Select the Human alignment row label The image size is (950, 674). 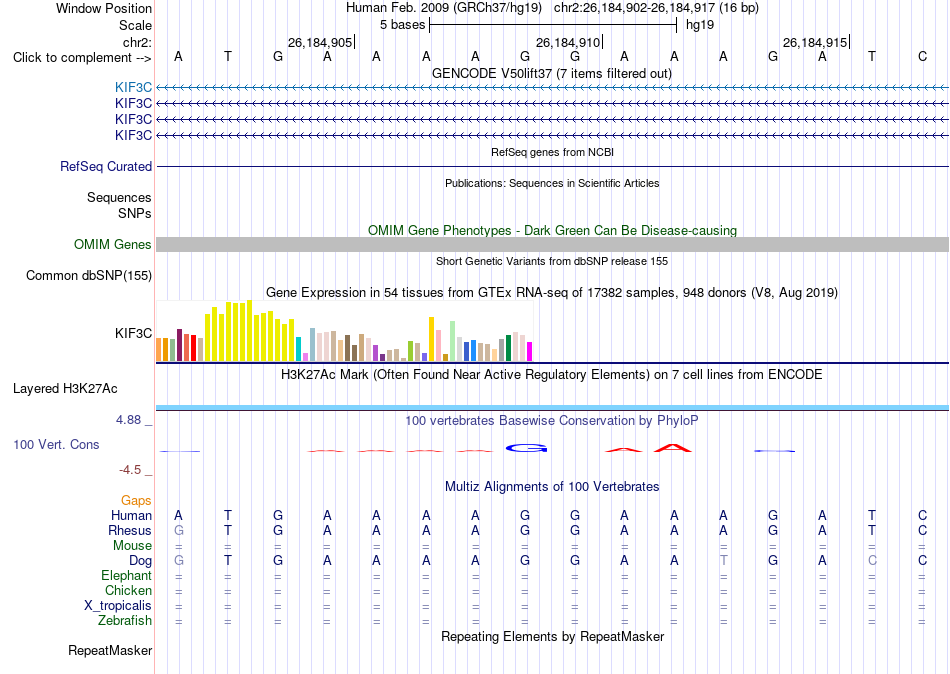[131, 516]
